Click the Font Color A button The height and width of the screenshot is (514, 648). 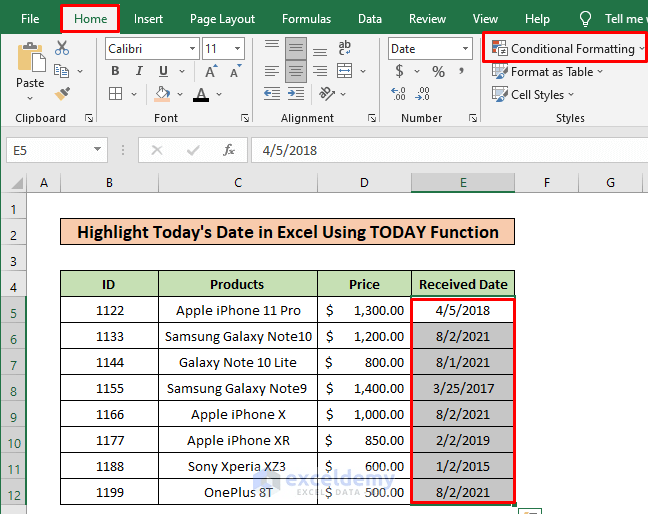[x=201, y=94]
